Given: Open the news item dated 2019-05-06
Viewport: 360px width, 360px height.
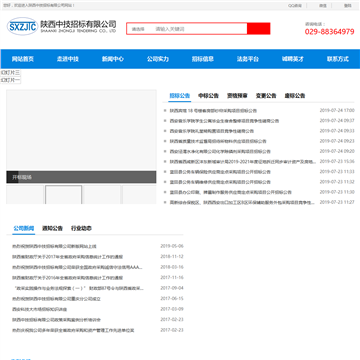Looking at the screenshot, I should point(54,246).
